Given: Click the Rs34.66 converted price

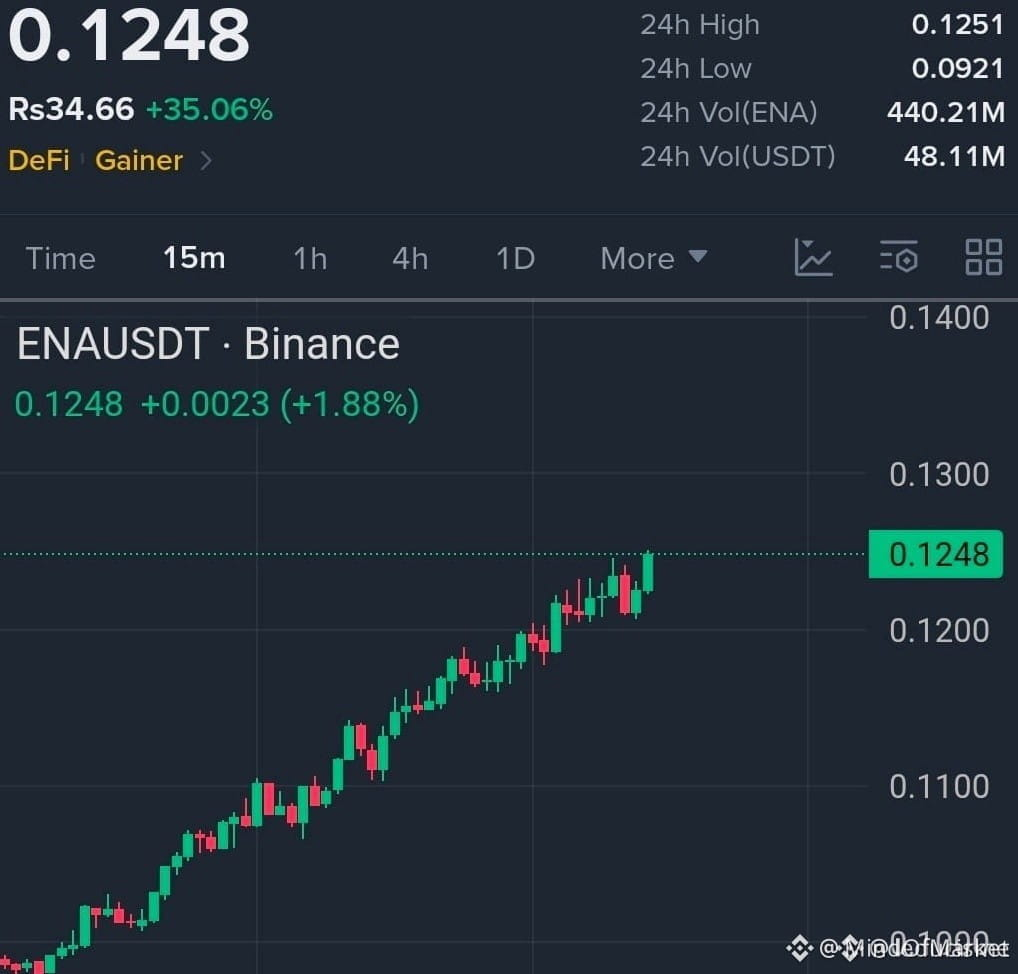Looking at the screenshot, I should 71,108.
